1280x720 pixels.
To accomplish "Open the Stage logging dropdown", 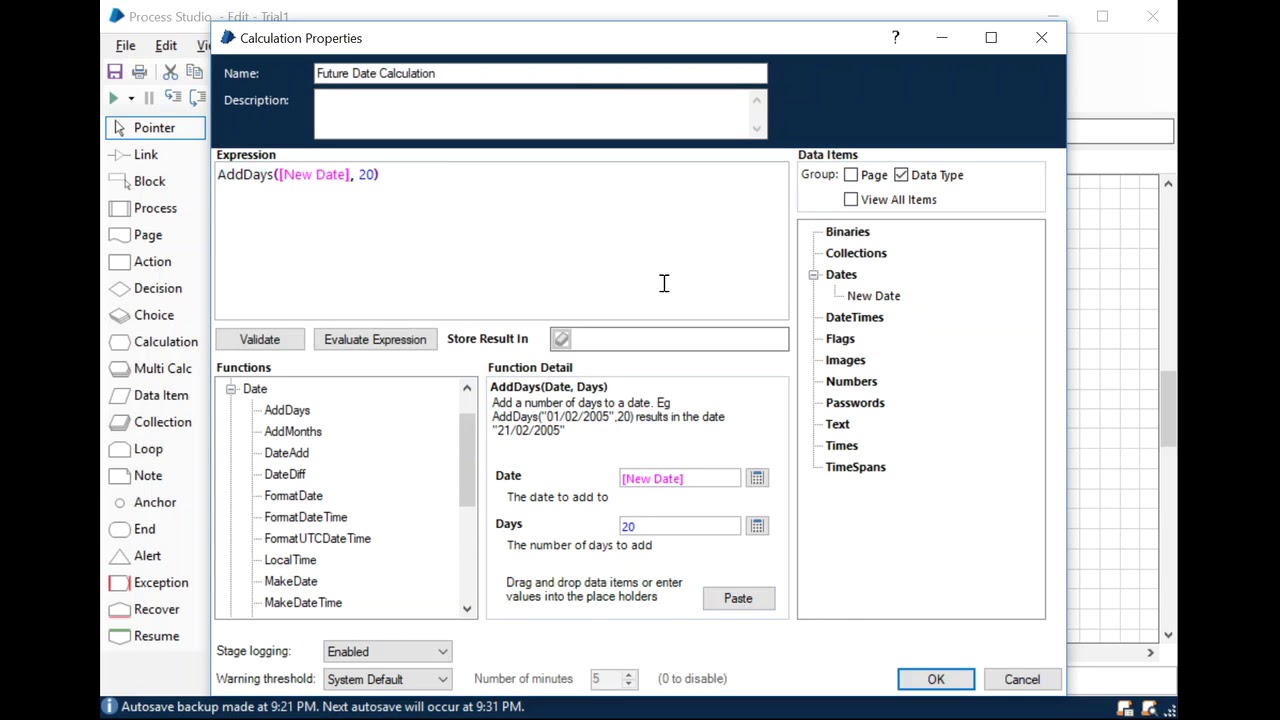I will (x=388, y=652).
